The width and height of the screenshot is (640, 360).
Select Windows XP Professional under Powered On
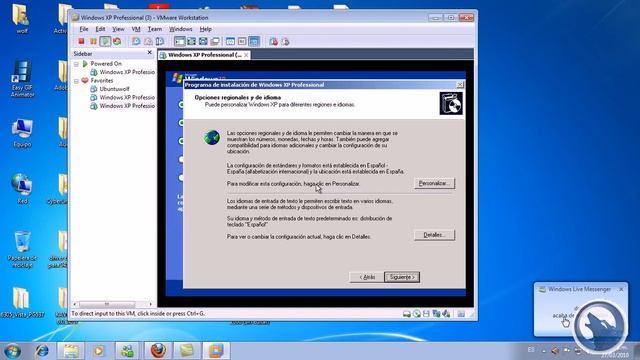[x=127, y=72]
